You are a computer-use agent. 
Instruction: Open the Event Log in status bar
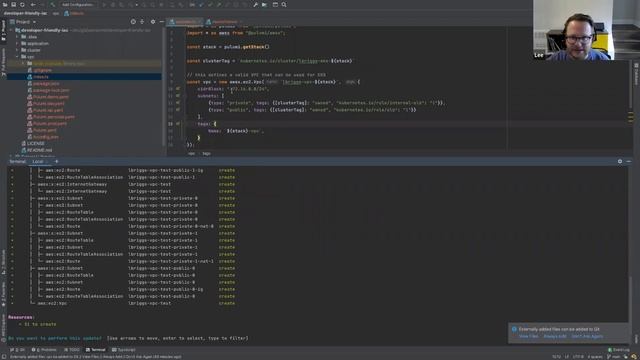(x=619, y=350)
